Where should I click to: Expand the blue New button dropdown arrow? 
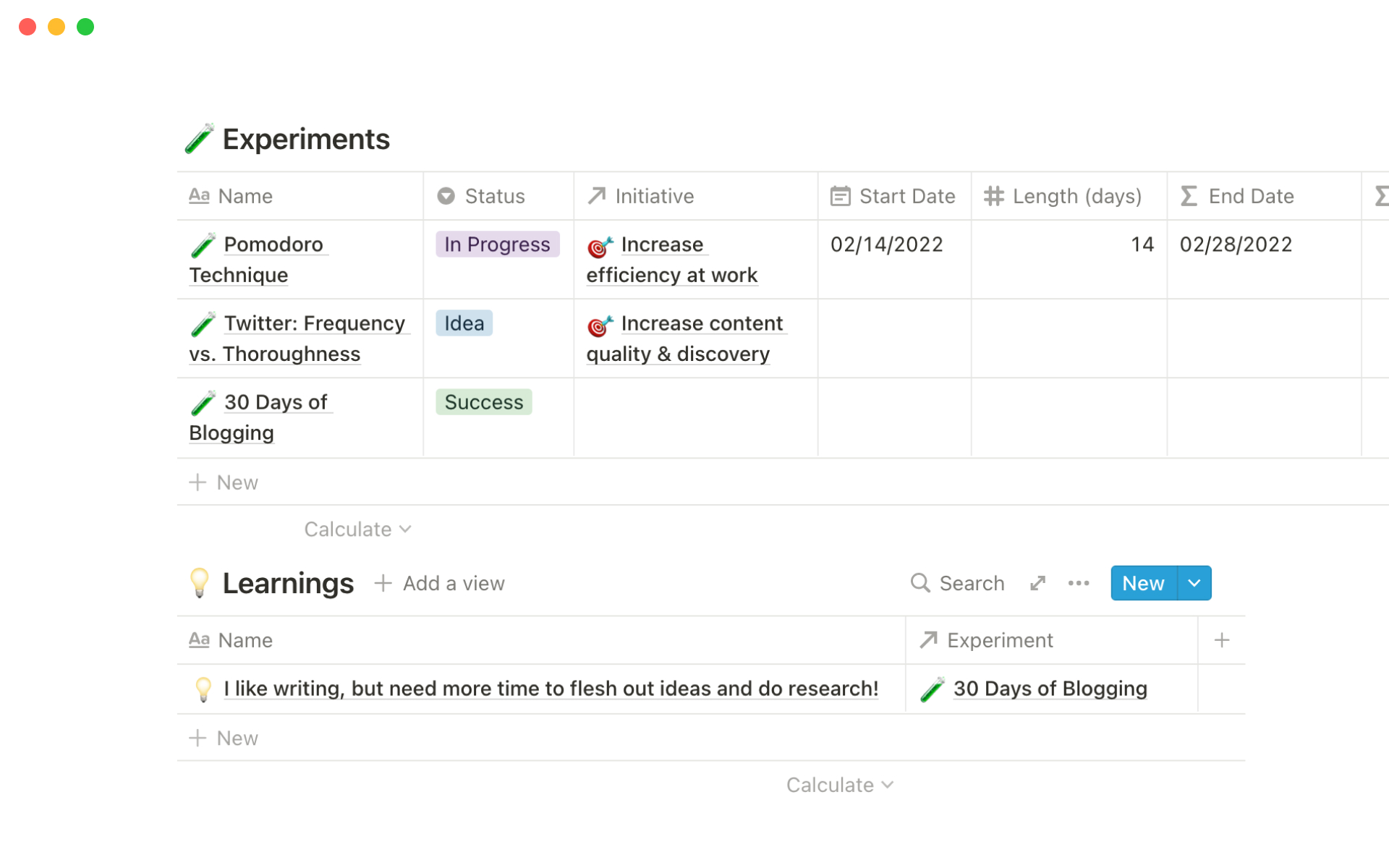[x=1194, y=583]
